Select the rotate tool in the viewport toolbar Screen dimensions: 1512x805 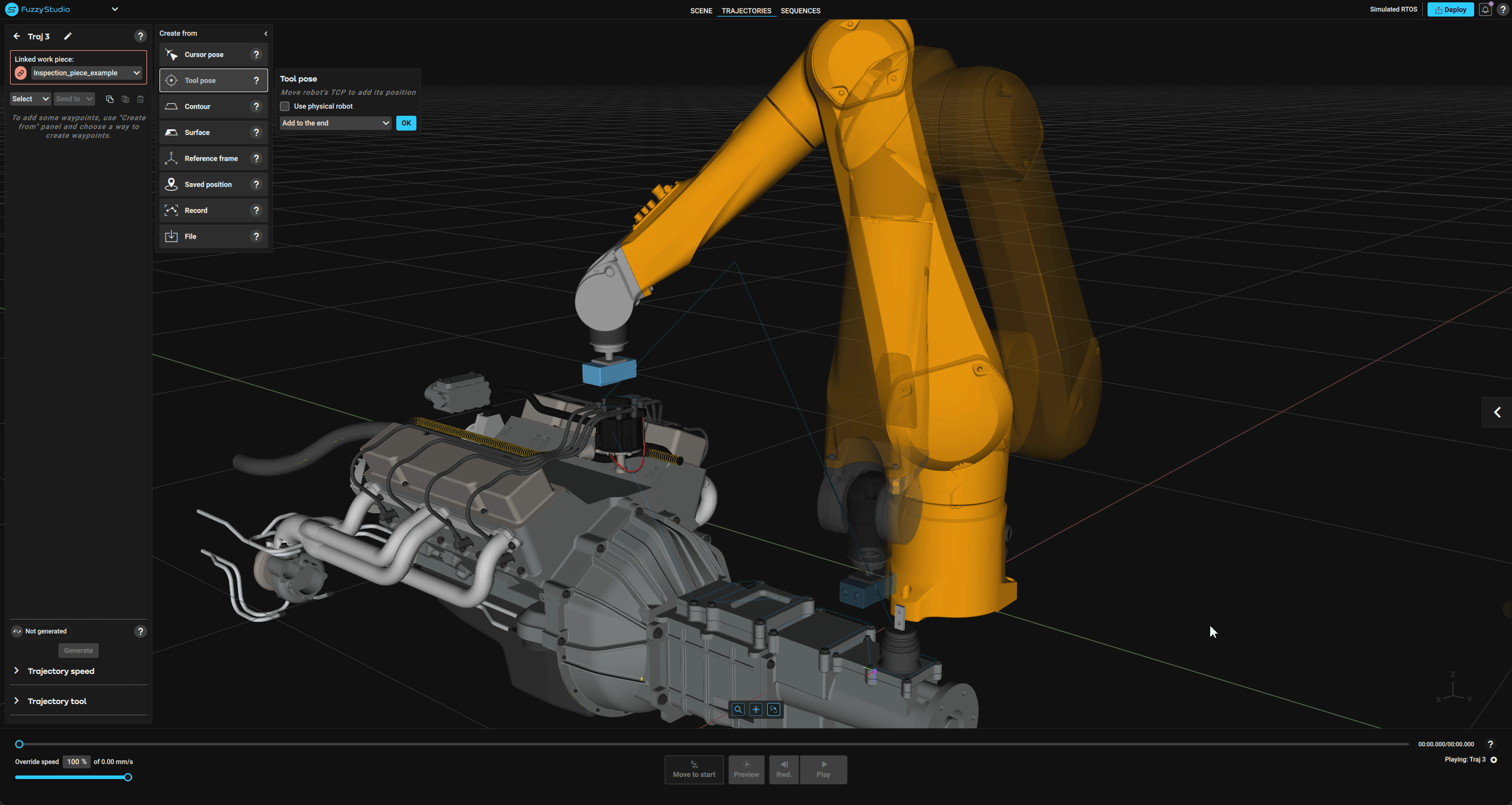pyautogui.click(x=774, y=709)
